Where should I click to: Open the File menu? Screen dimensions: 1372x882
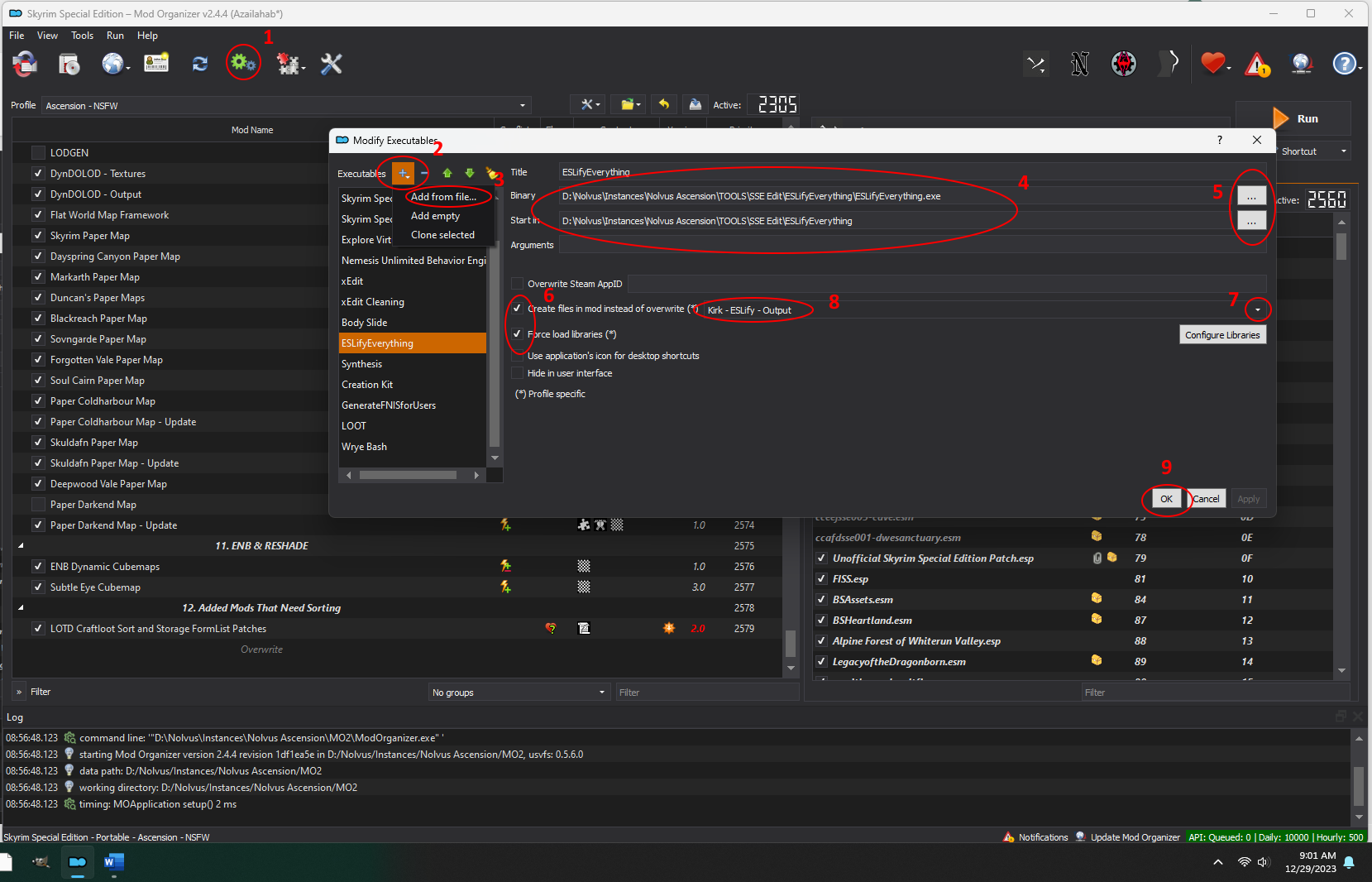tap(17, 36)
